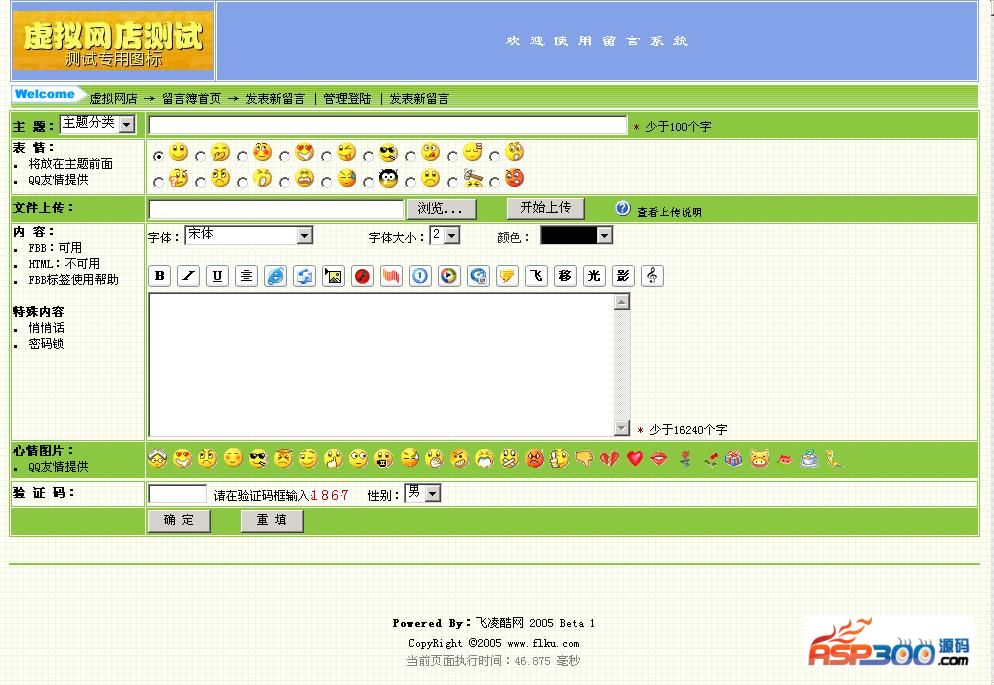Click blue help question mark beside 查看上传说明
The image size is (994, 685).
(623, 208)
